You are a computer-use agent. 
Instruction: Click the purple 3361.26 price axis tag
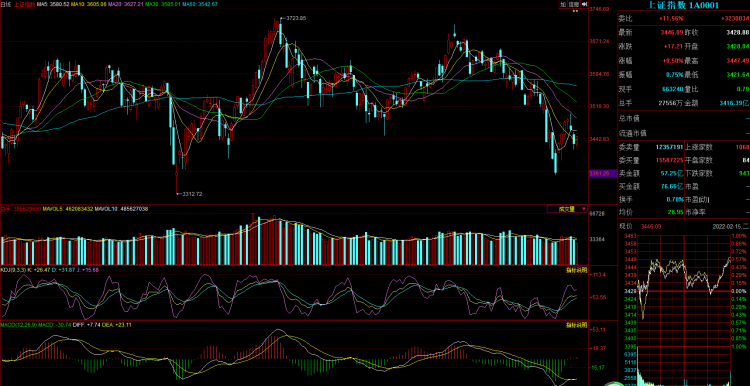tap(599, 174)
